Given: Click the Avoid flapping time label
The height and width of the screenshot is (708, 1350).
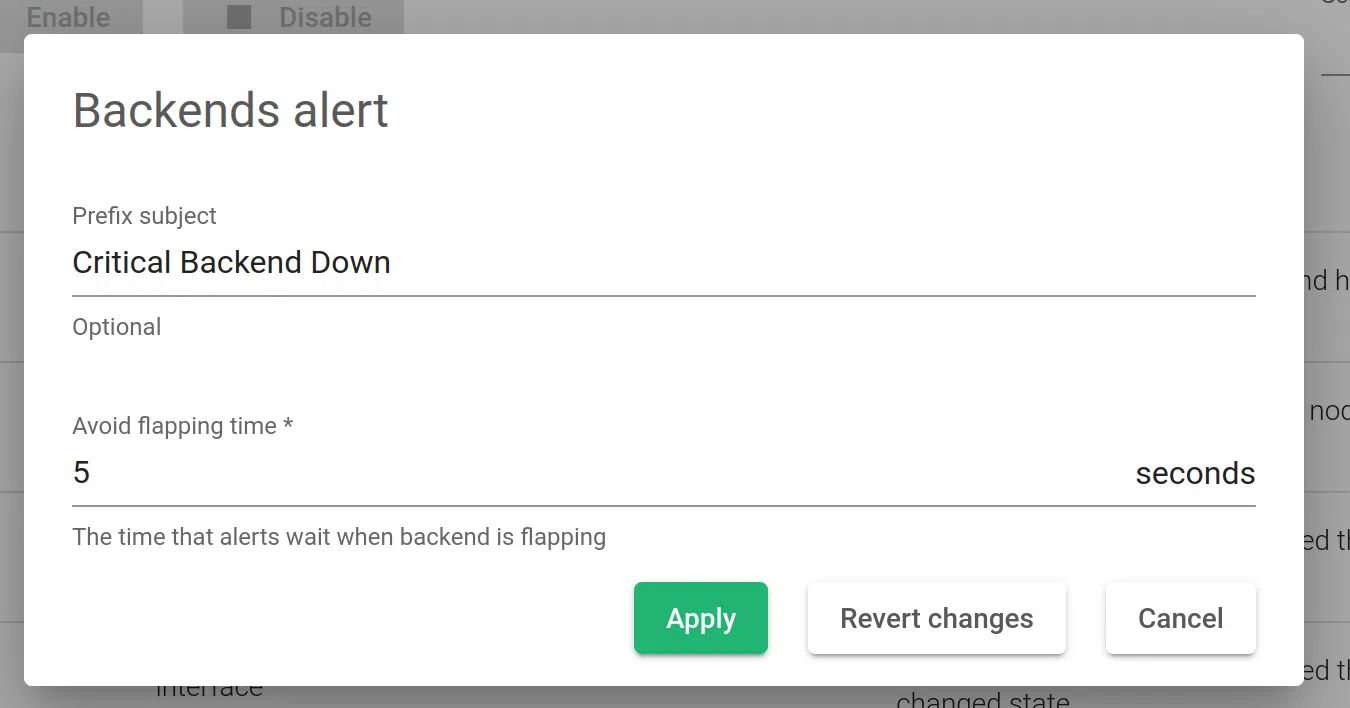Looking at the screenshot, I should pyautogui.click(x=174, y=426).
